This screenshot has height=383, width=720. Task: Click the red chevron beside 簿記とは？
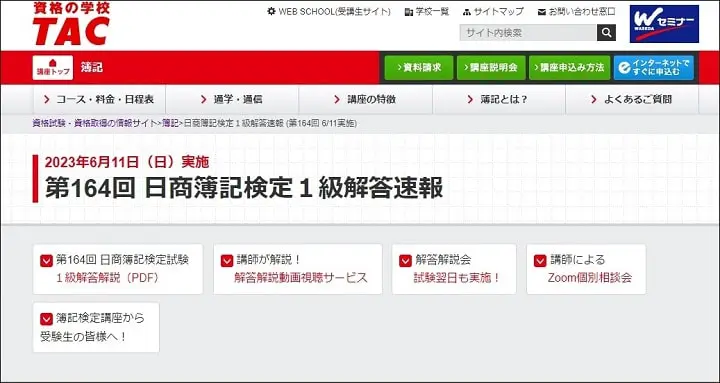[470, 99]
